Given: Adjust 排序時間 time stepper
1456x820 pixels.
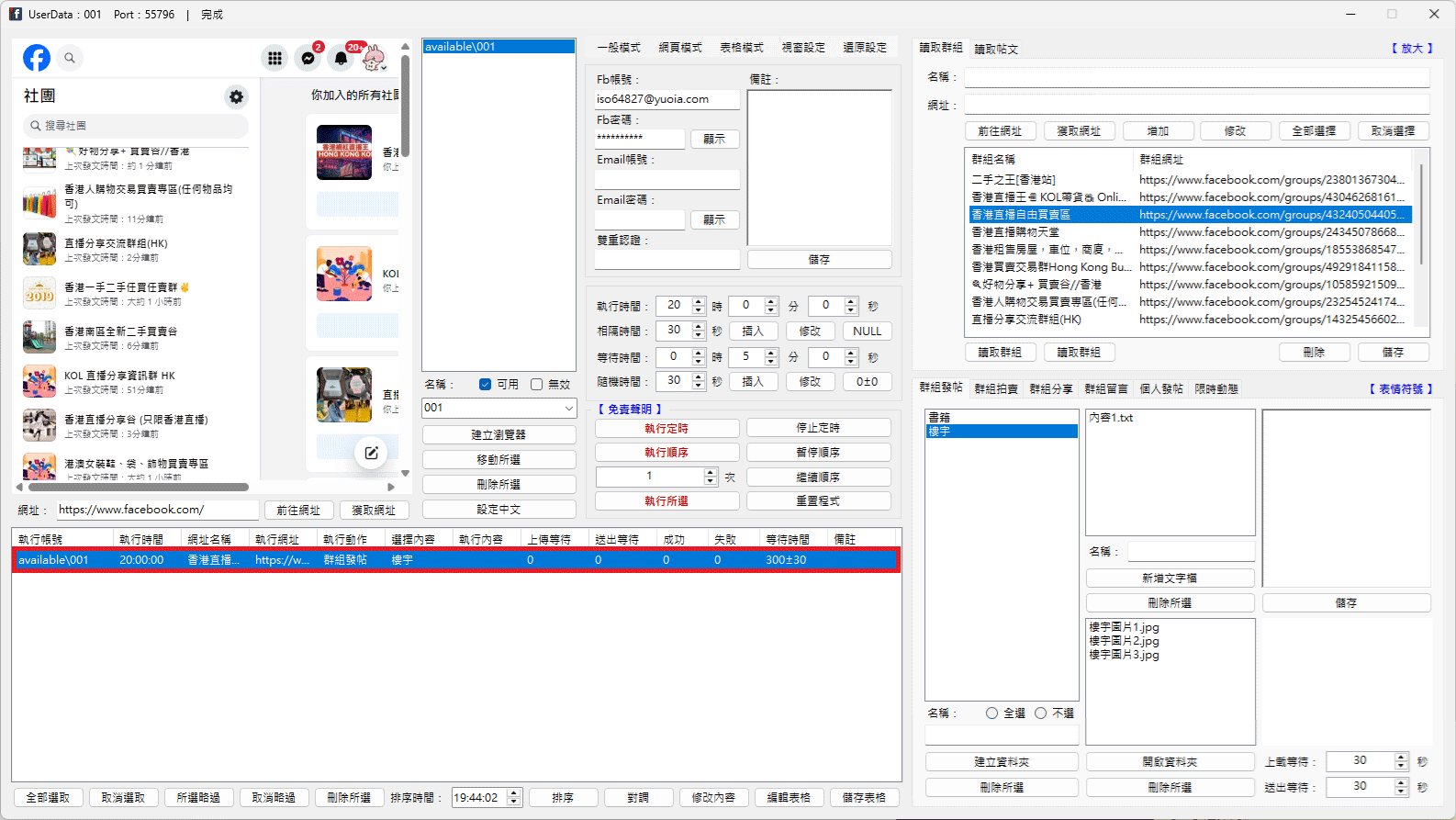Looking at the screenshot, I should (514, 798).
